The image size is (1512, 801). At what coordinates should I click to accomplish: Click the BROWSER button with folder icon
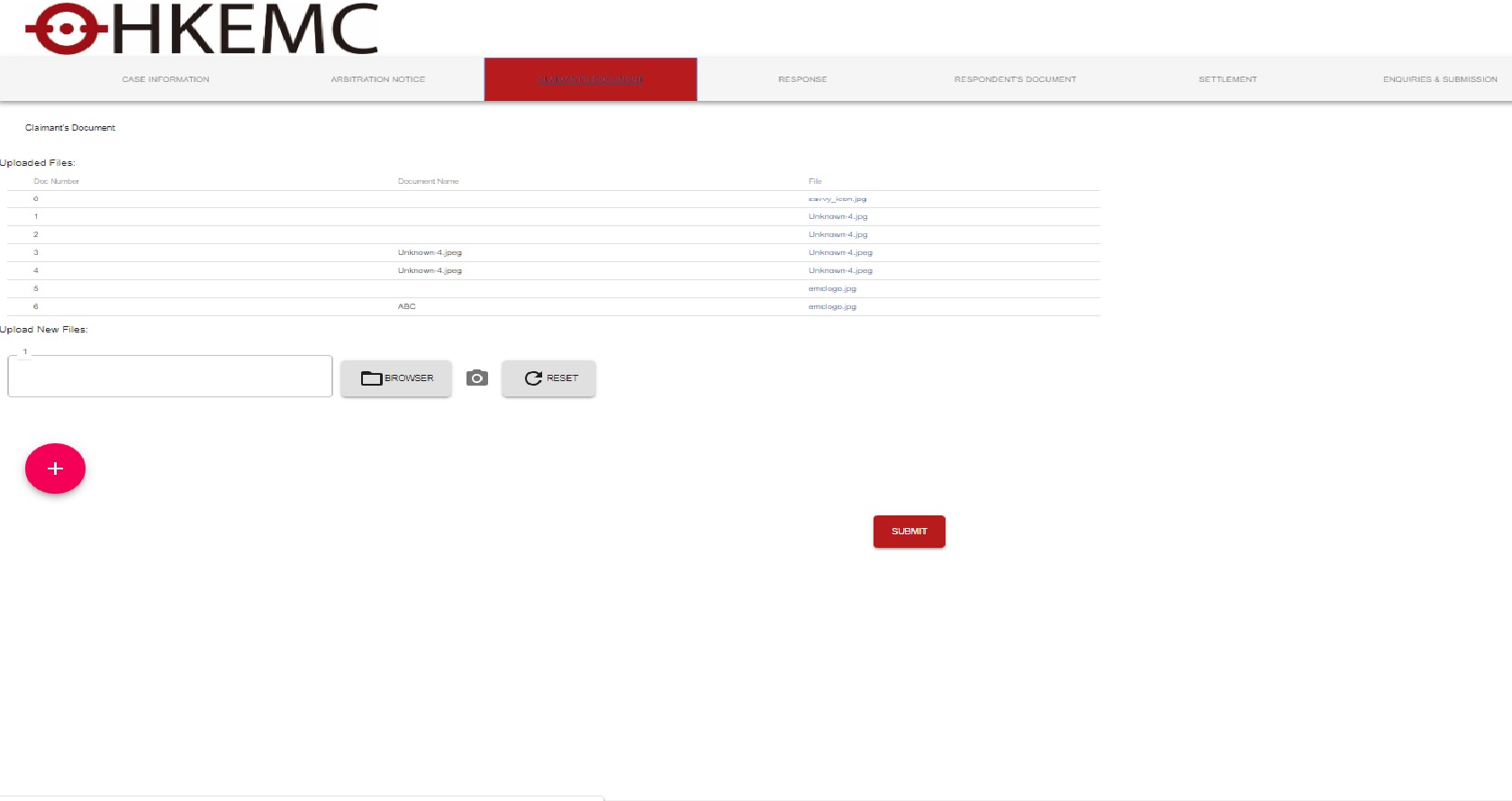(x=396, y=378)
